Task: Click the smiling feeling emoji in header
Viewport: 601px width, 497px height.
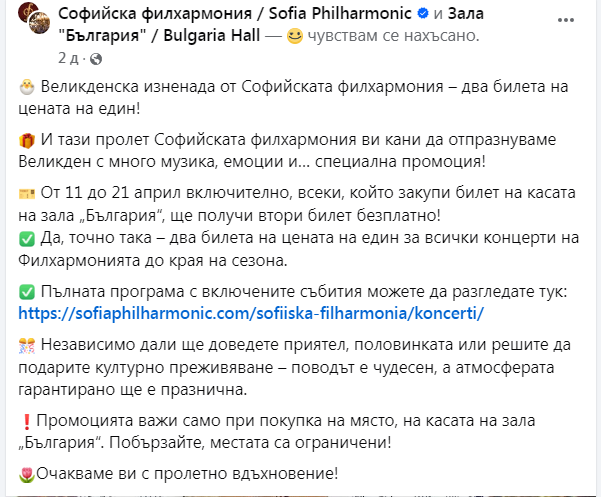Action: pyautogui.click(x=295, y=36)
